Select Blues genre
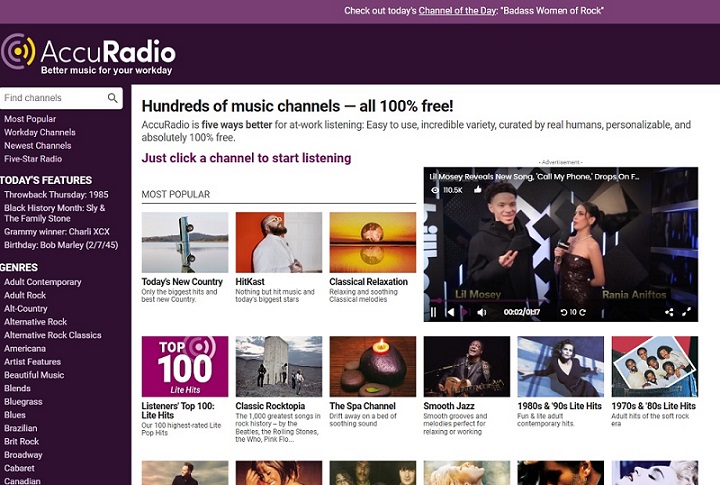Image resolution: width=720 pixels, height=485 pixels. coord(15,415)
